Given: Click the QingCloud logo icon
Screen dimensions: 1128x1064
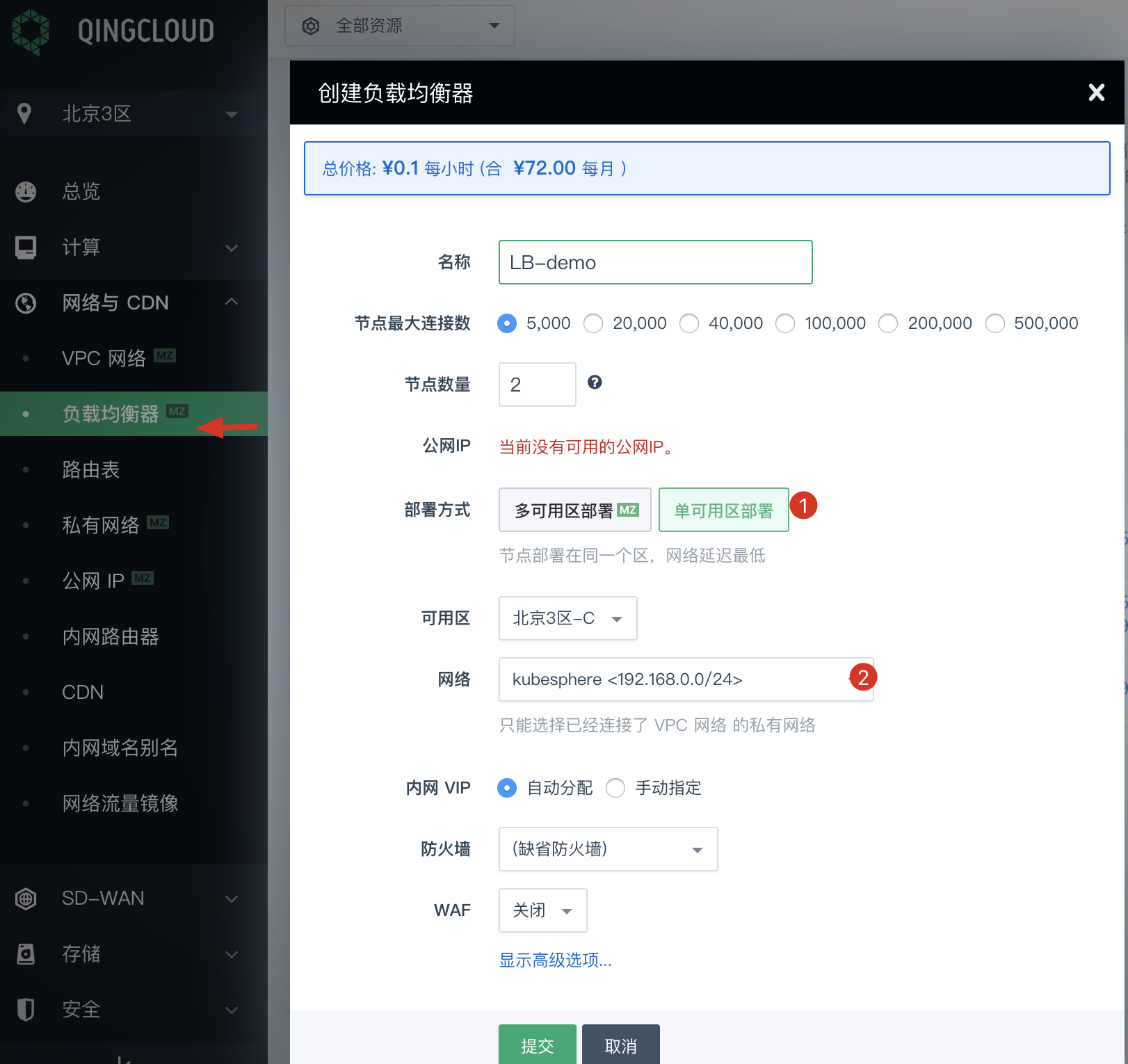Looking at the screenshot, I should coord(30,31).
